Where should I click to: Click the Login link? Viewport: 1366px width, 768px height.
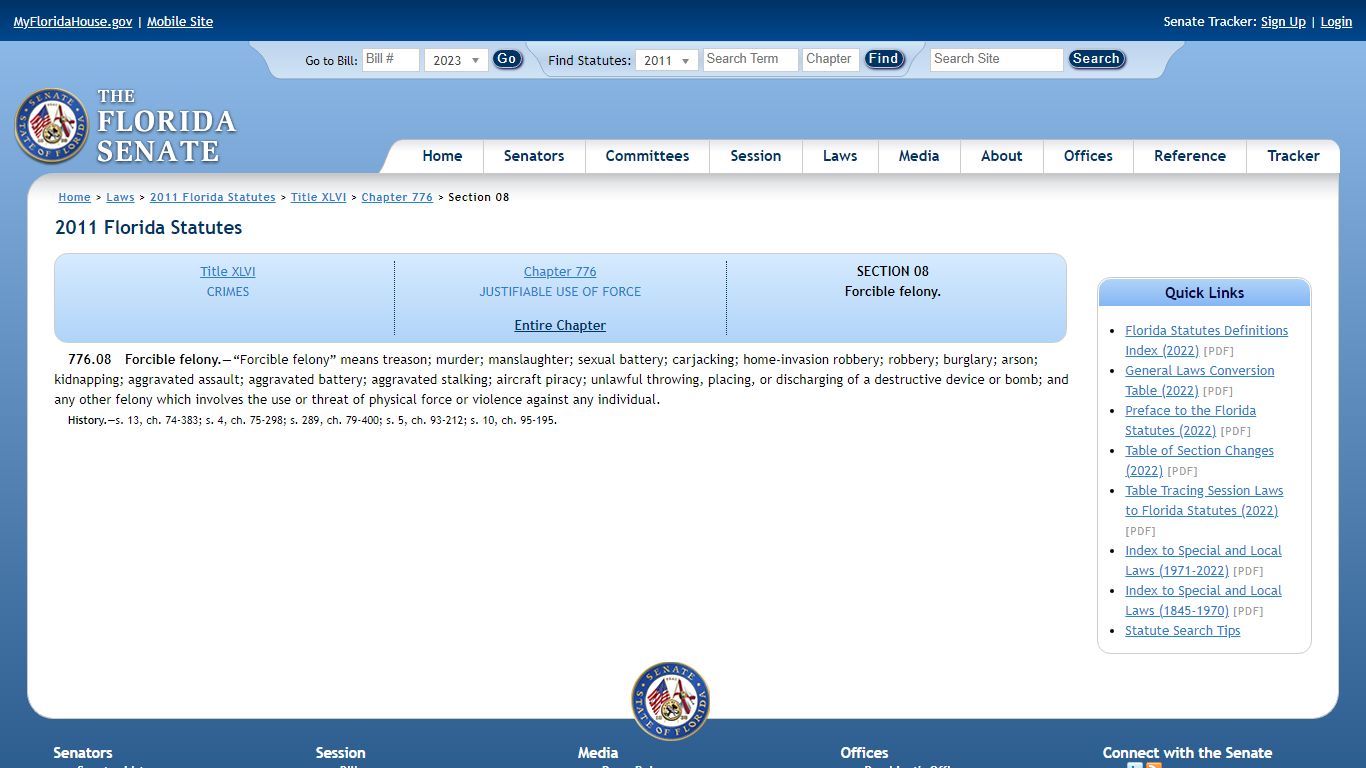click(x=1336, y=21)
